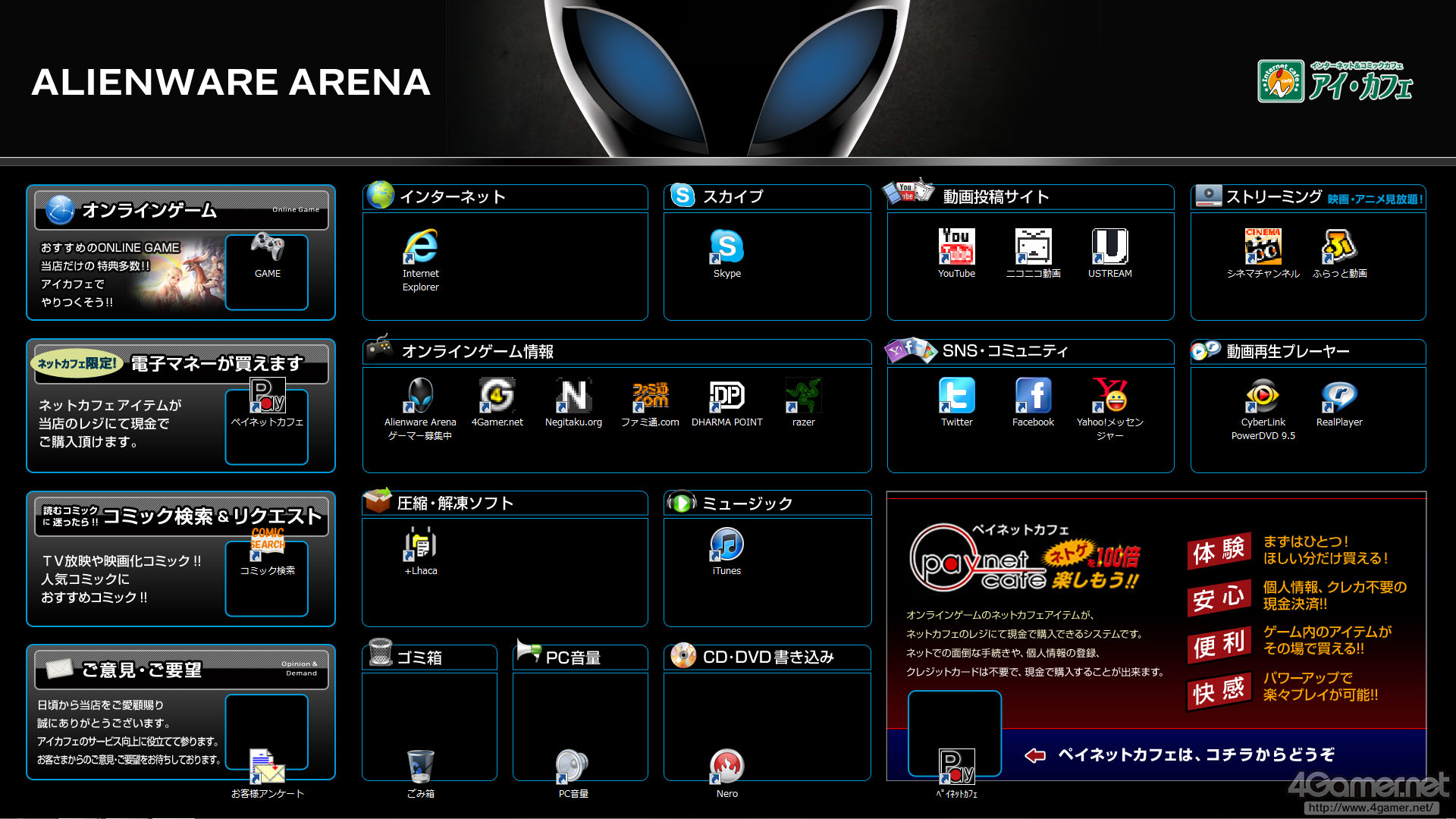Open the razer shortcut icon

point(803,396)
